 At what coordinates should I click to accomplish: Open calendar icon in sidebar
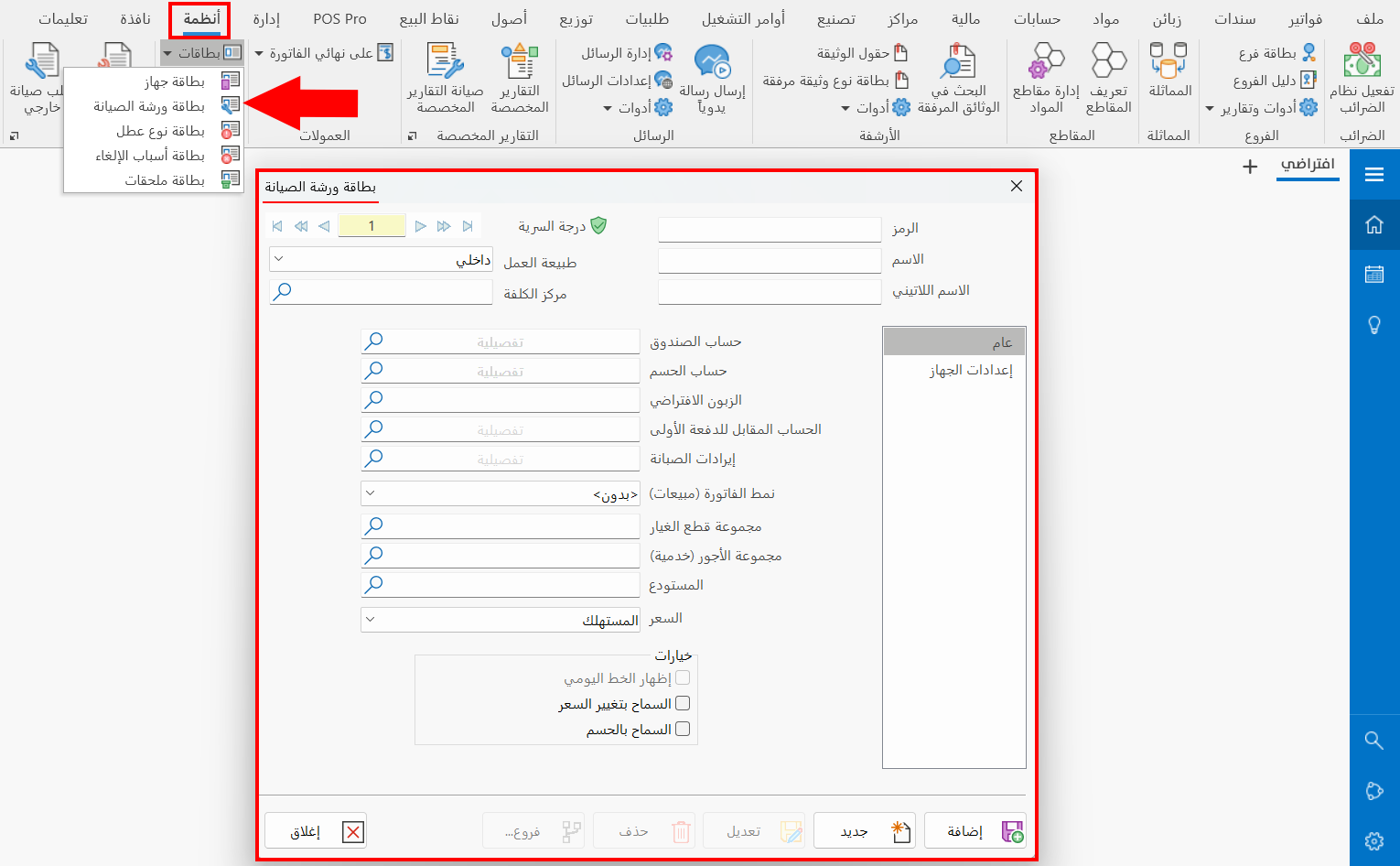click(1374, 274)
